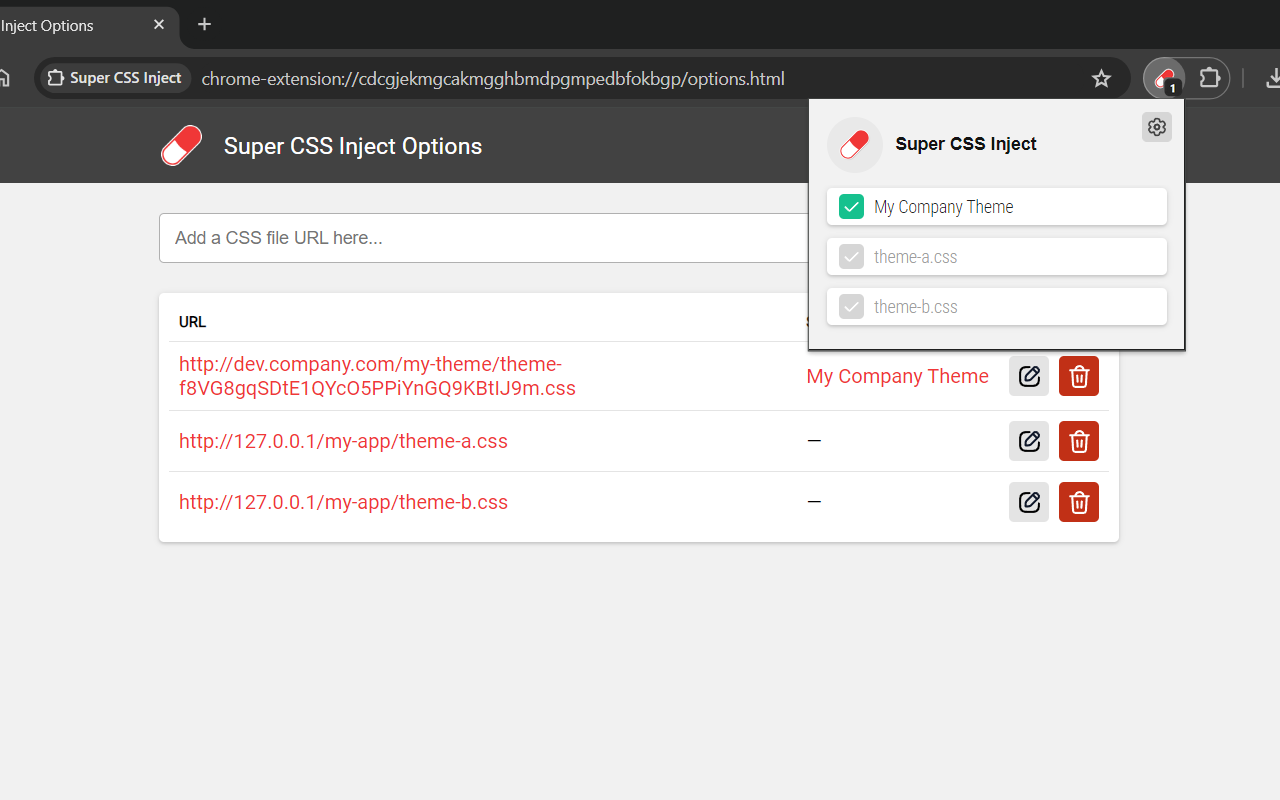1280x800 pixels.
Task: Edit the My Company Theme entry
Action: tap(1029, 376)
